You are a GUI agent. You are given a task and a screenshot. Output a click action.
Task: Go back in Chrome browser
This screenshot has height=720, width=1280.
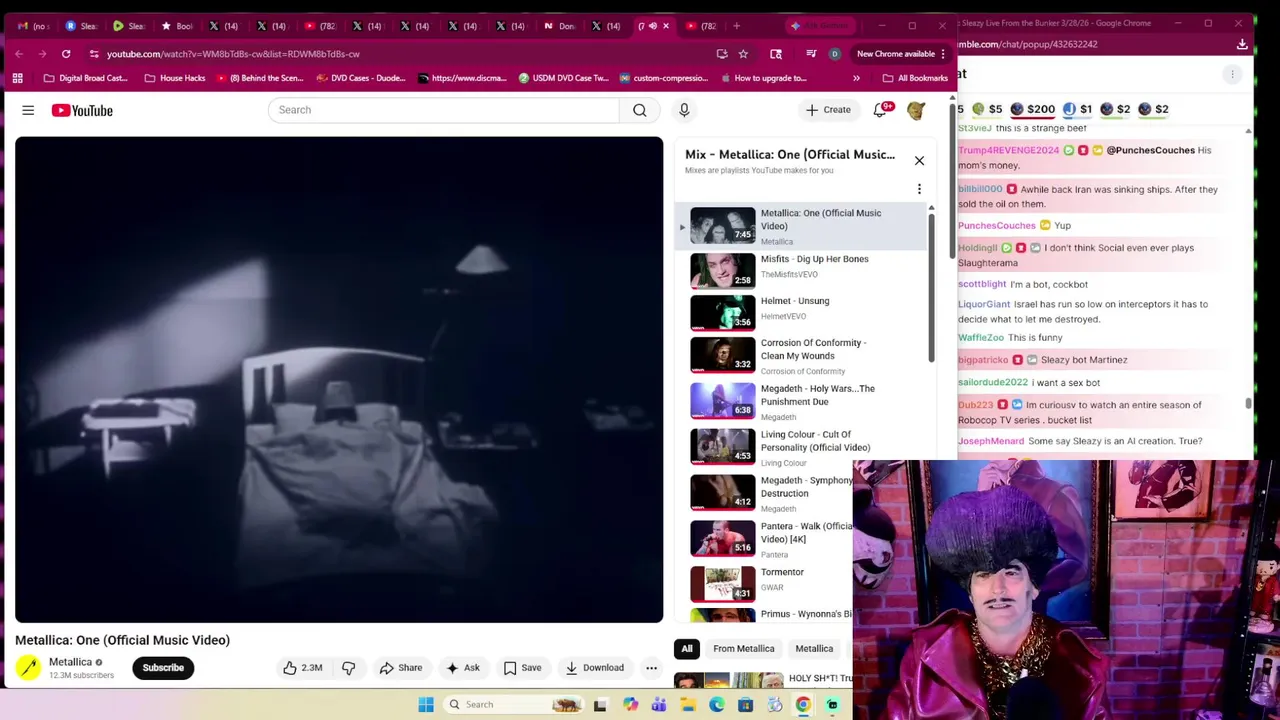pyautogui.click(x=18, y=54)
